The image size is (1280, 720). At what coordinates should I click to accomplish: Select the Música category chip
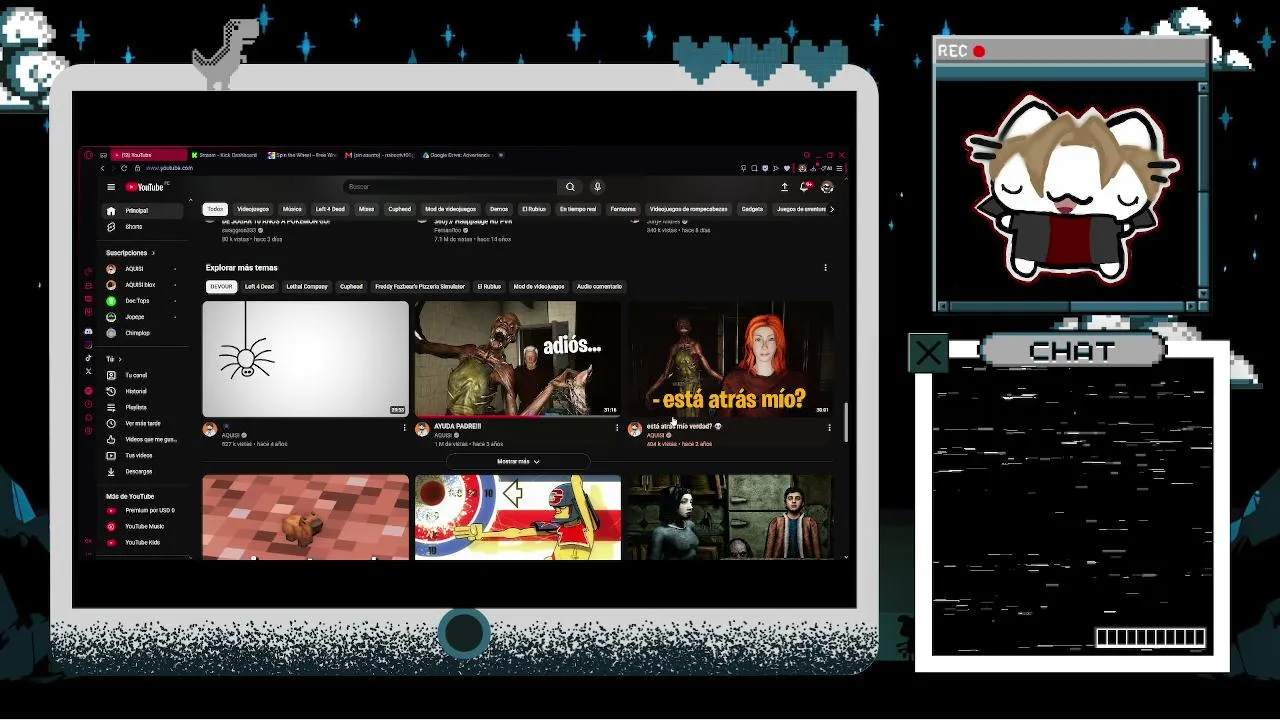(x=292, y=209)
